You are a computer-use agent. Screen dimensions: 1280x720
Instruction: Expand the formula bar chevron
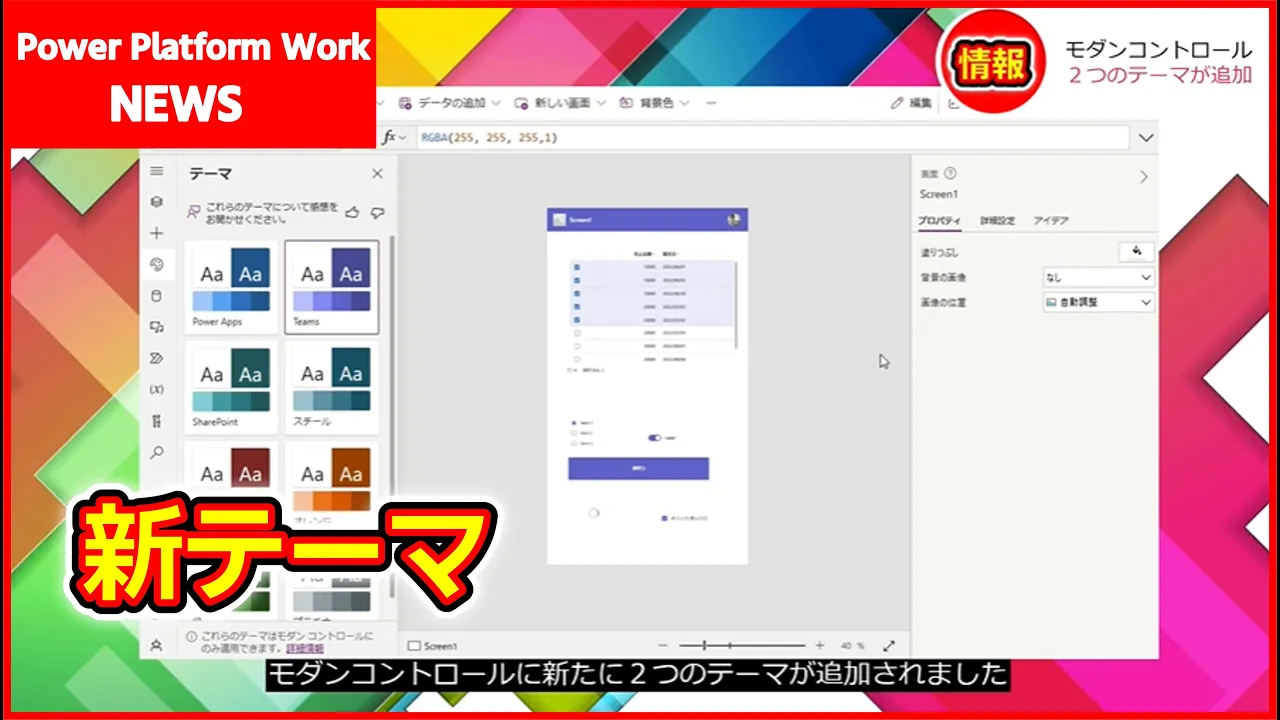pos(1146,138)
